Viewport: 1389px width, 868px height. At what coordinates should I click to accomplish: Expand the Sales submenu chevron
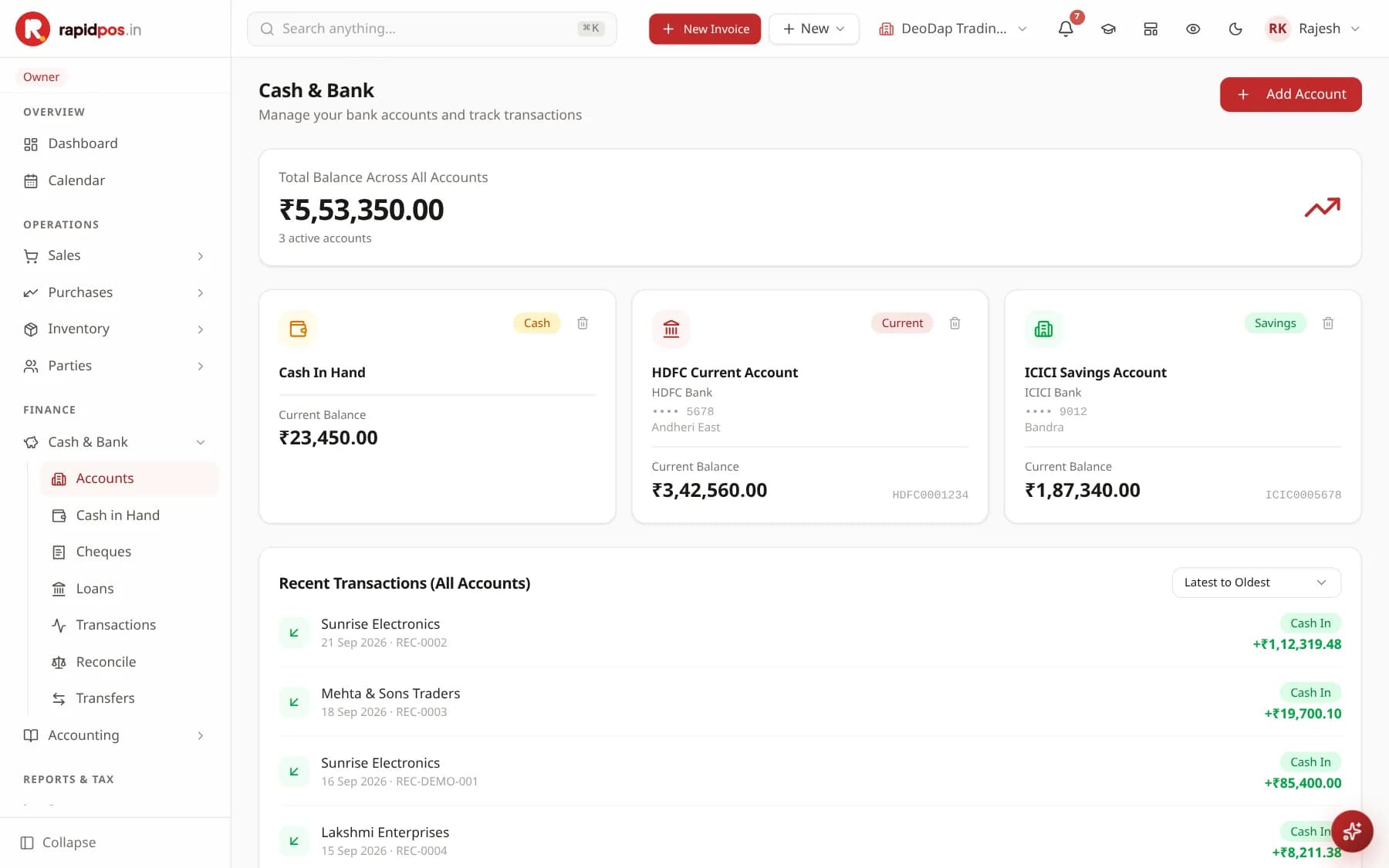201,256
